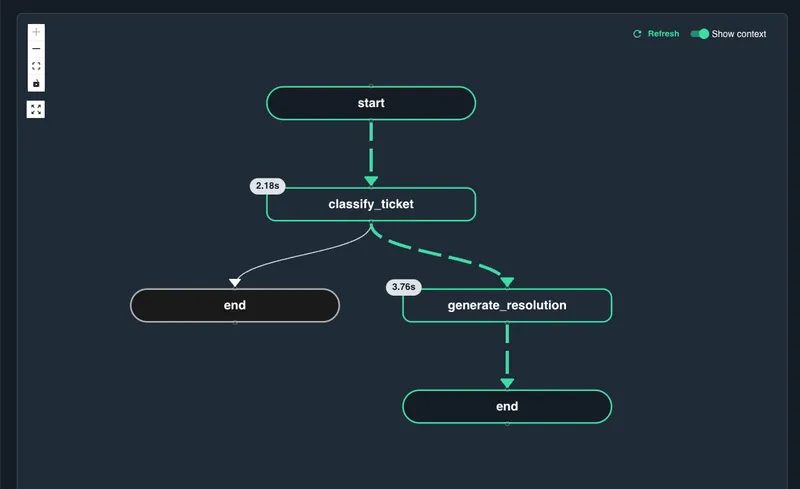Click the zoom out minus button
Viewport: 800px width, 489px height.
point(36,49)
